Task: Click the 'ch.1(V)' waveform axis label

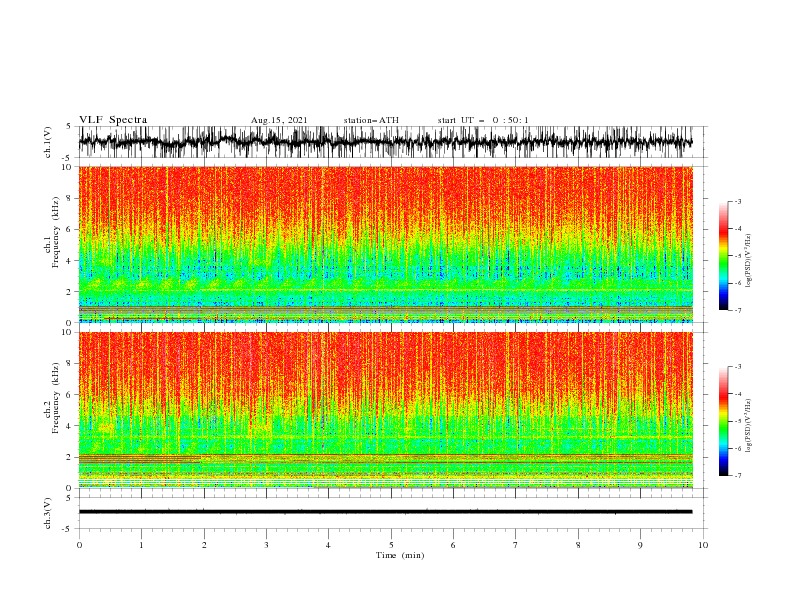Action: tap(48, 142)
